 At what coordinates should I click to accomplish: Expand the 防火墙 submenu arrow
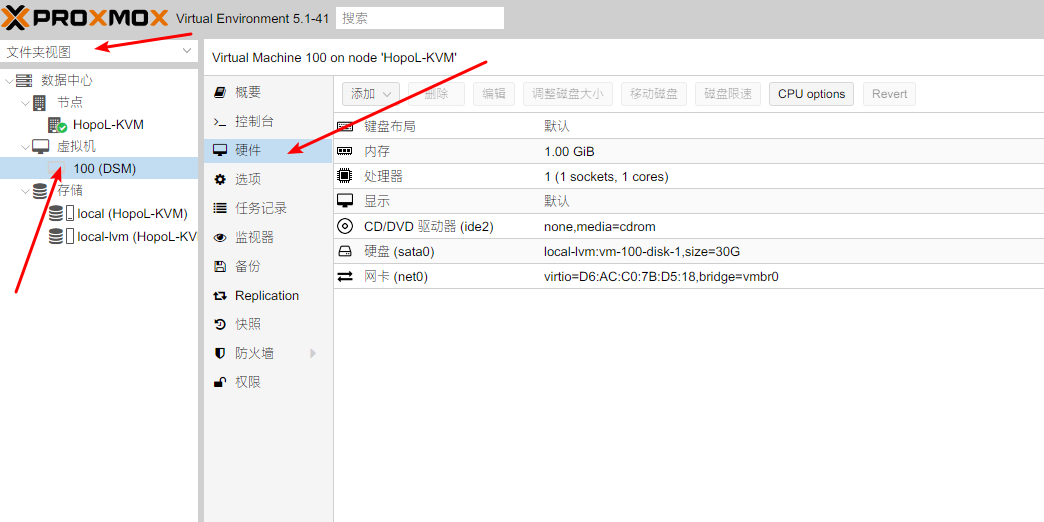[313, 354]
